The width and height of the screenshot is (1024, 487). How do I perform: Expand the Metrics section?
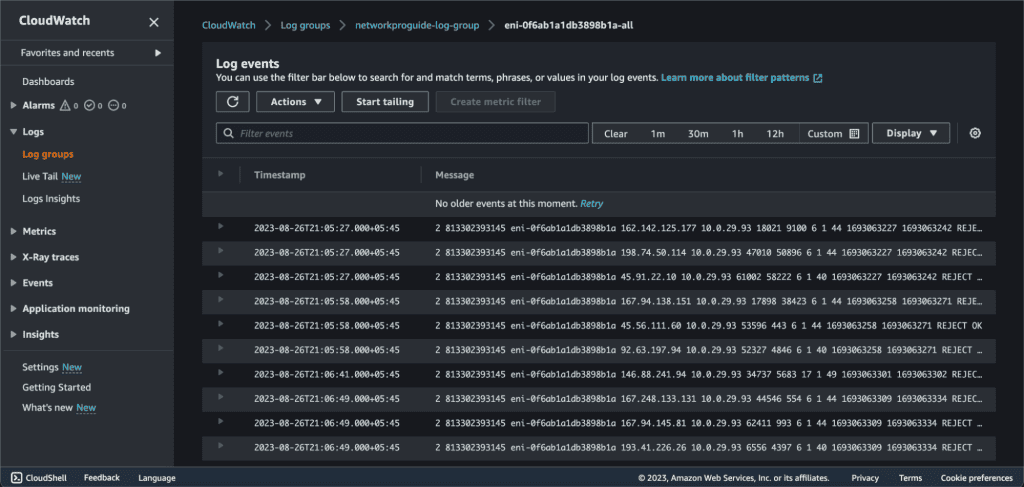tap(14, 231)
